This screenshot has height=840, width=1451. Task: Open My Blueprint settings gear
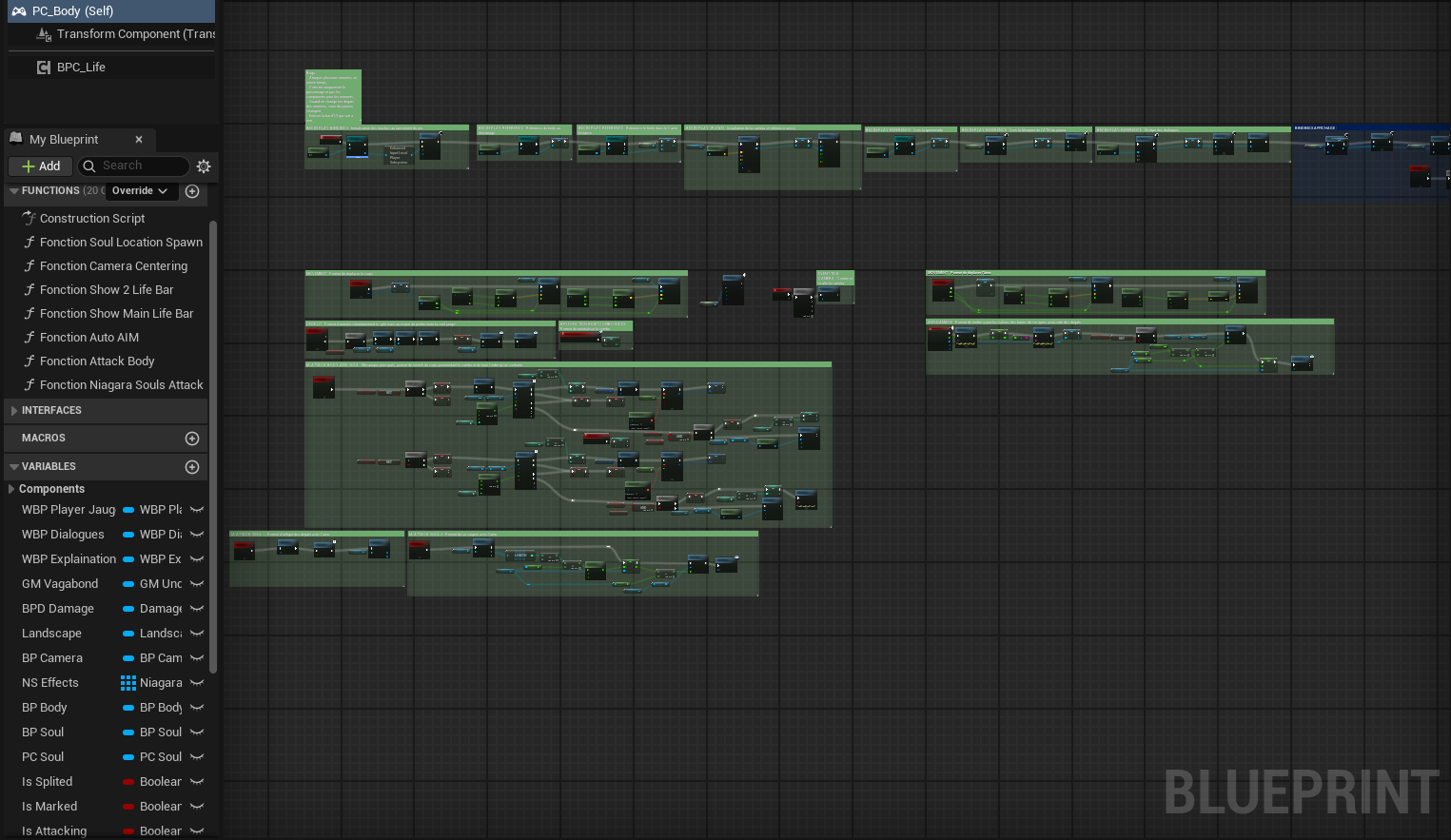(x=204, y=166)
